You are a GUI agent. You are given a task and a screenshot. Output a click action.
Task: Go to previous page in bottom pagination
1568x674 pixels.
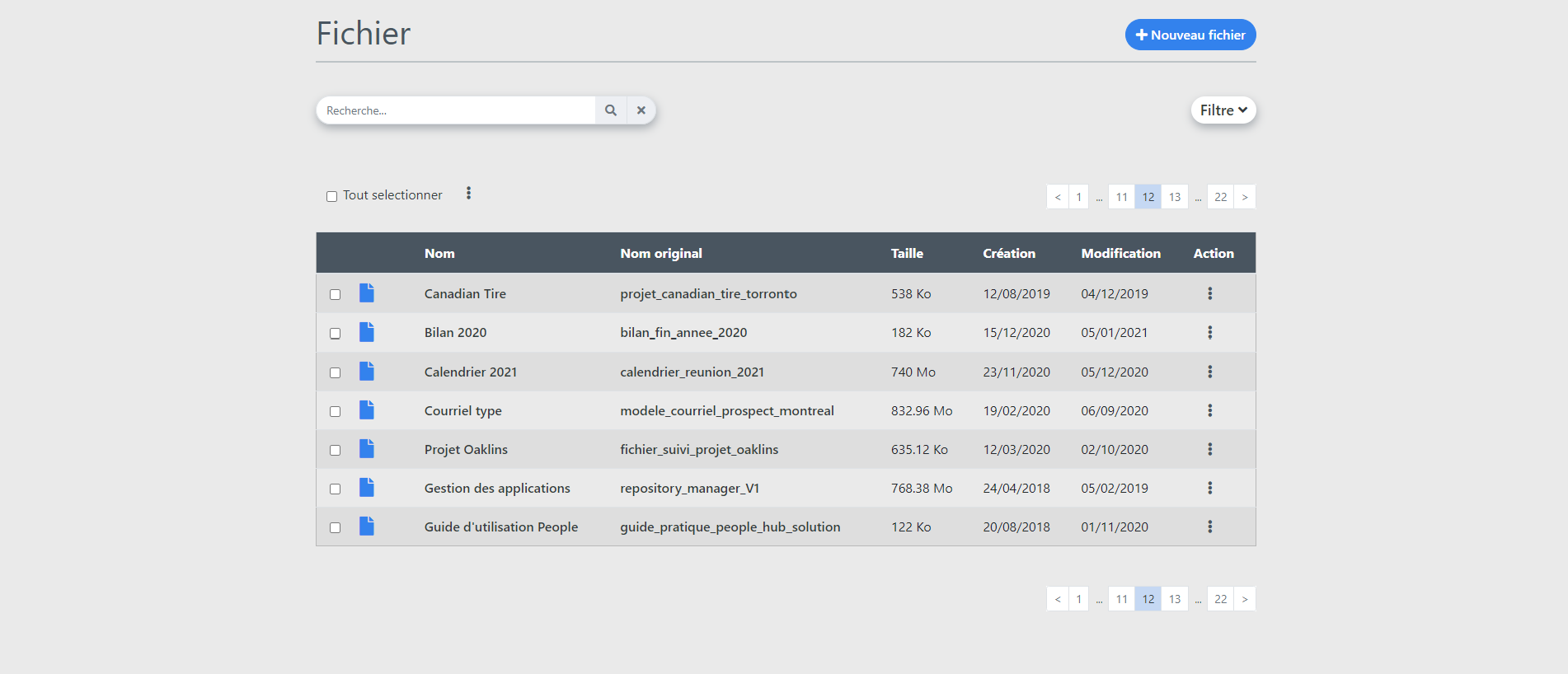[1058, 599]
